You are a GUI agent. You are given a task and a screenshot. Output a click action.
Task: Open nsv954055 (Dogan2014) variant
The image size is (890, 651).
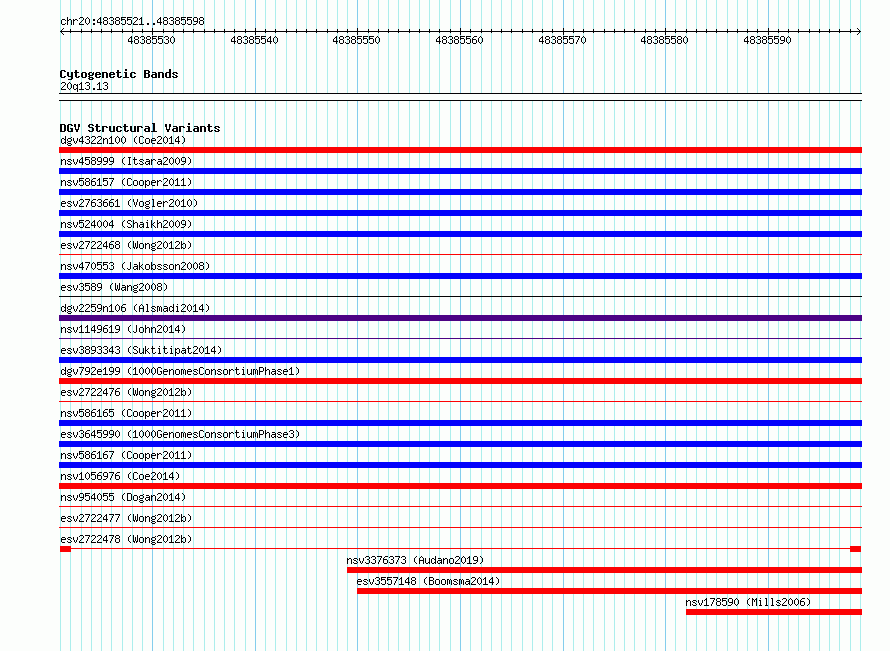coord(123,497)
